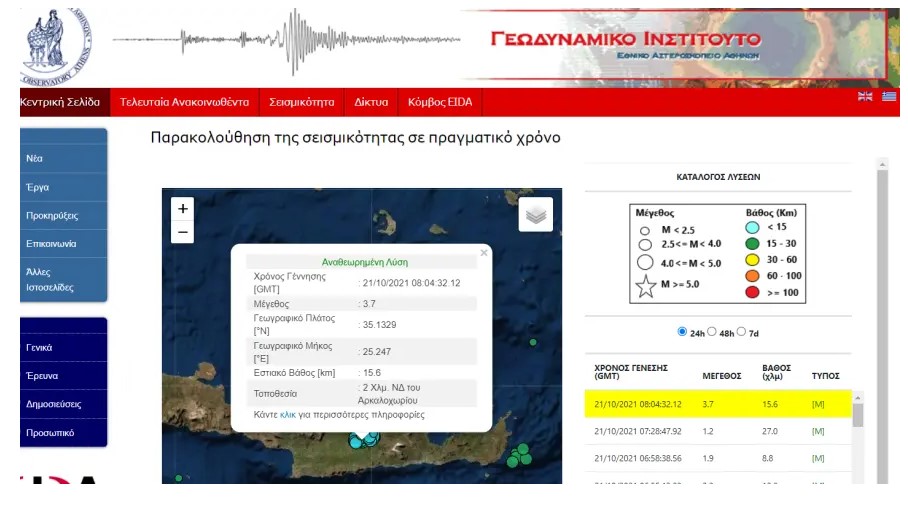908x518 pixels.
Task: Zoom out on the seismicity map
Action: 182,232
